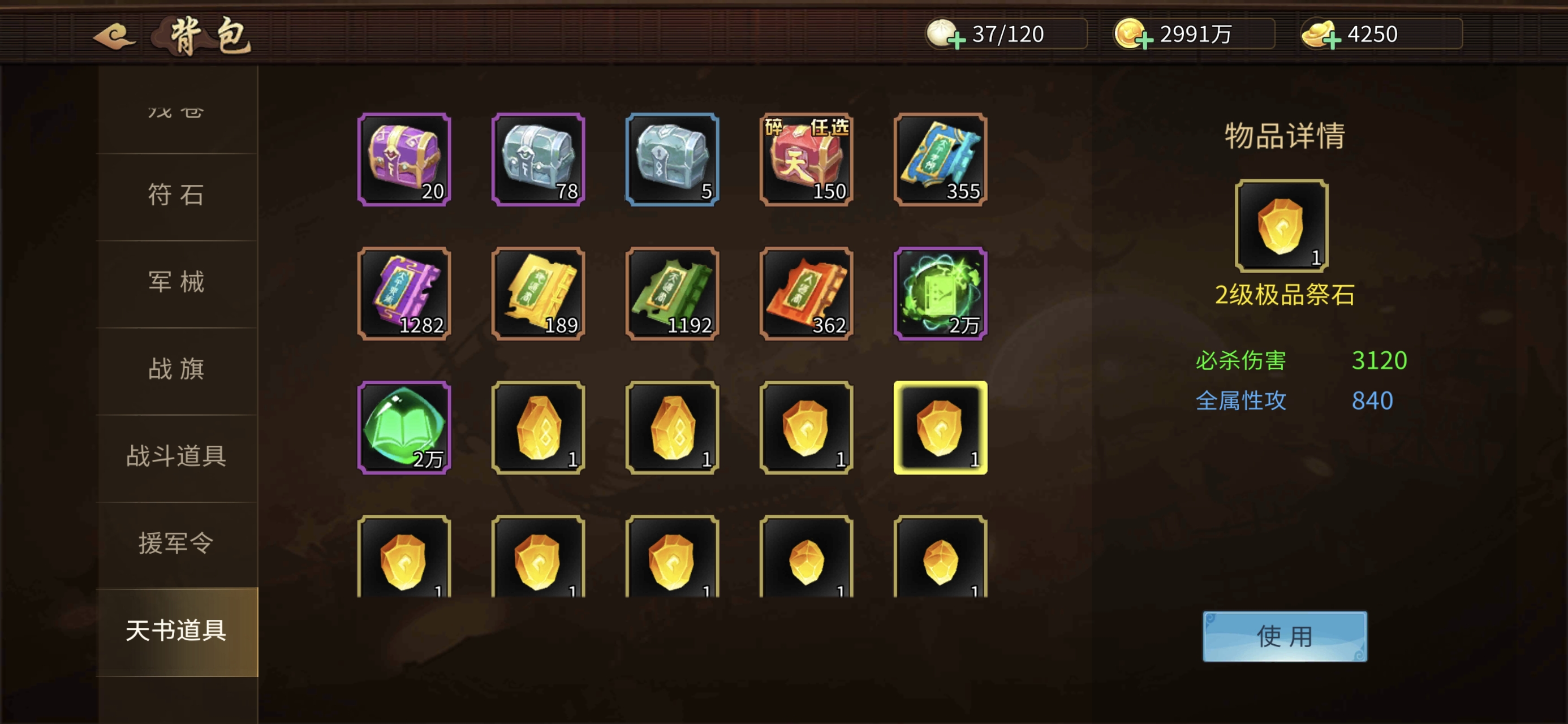Switch to the 援军令 tab
Image resolution: width=1568 pixels, height=724 pixels.
(x=176, y=543)
